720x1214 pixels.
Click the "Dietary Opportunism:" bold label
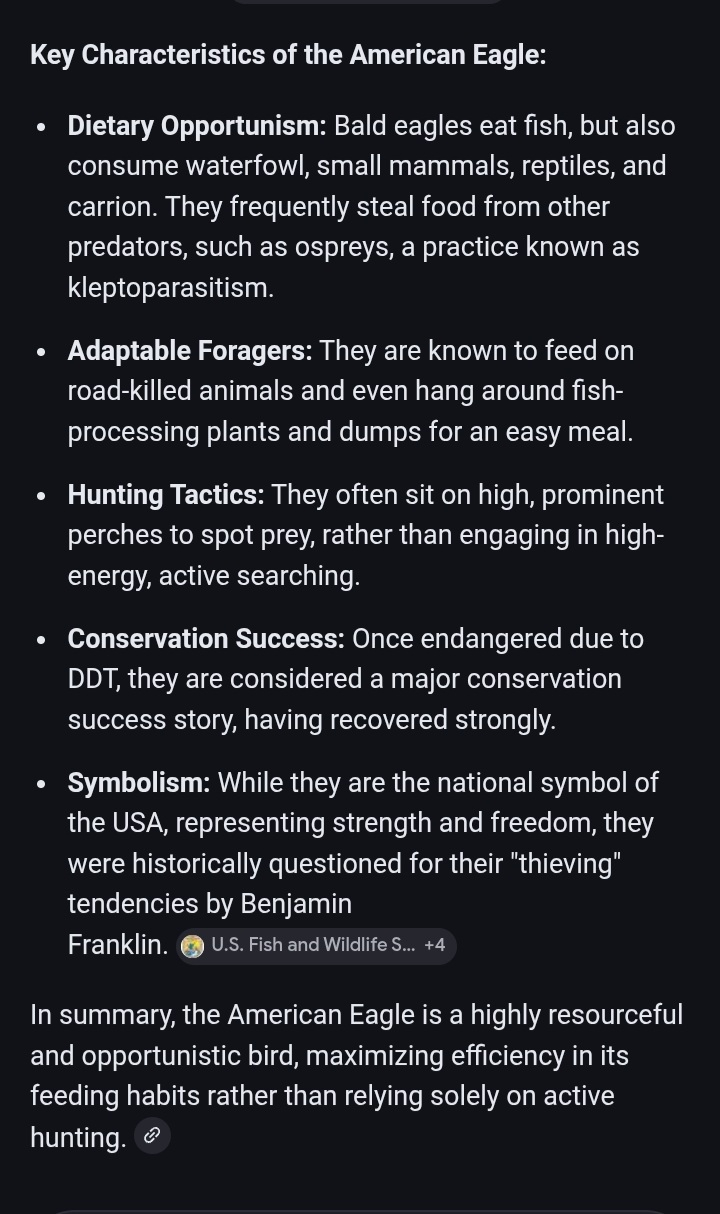click(x=197, y=126)
